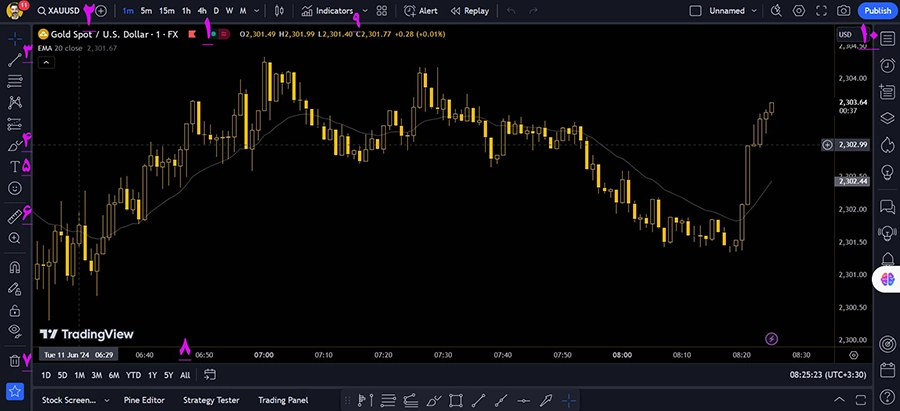Select the Text tool in left toolbar
Screen dimensions: 900x411
click(x=14, y=167)
